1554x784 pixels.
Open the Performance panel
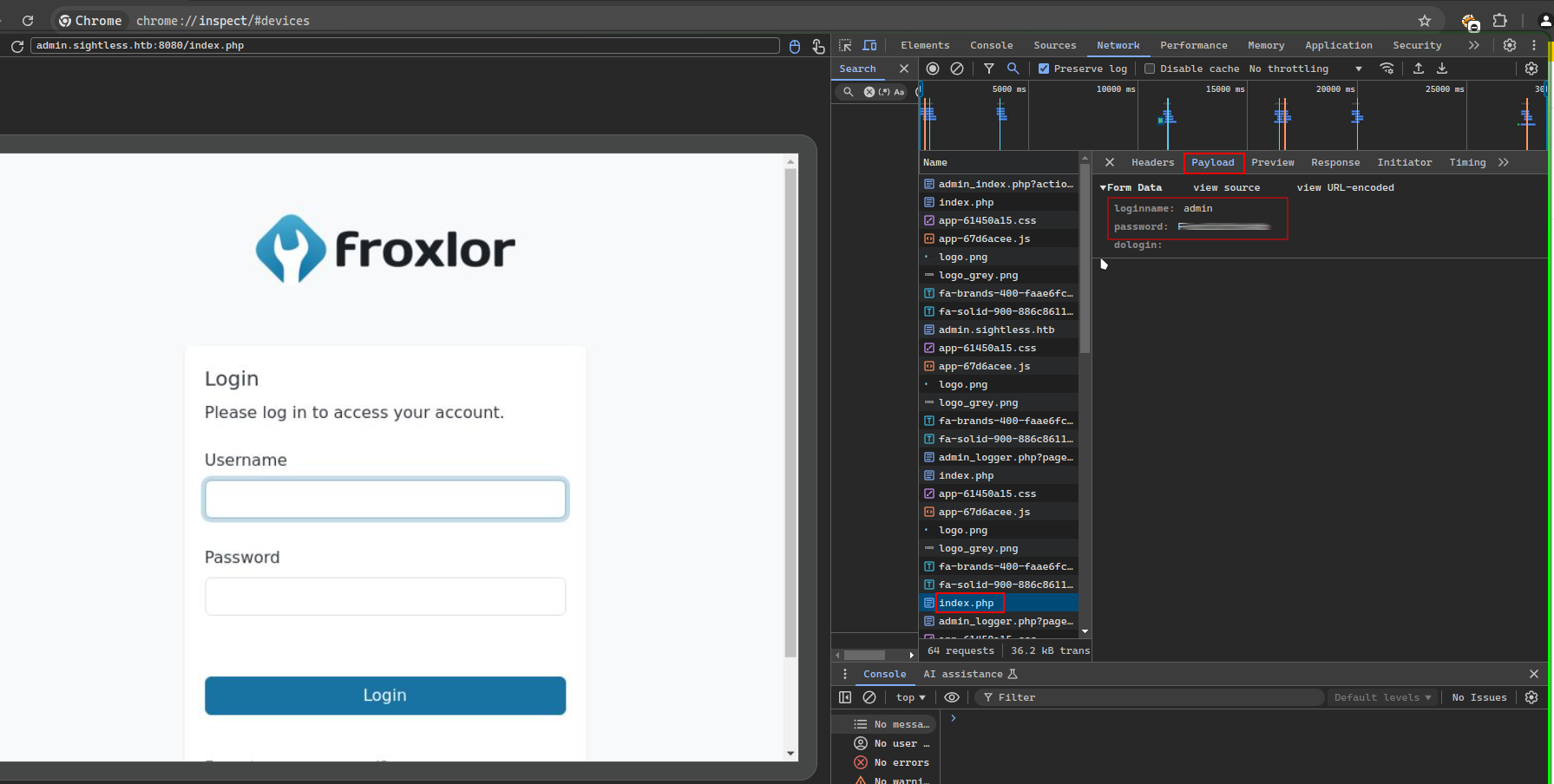(x=1194, y=45)
